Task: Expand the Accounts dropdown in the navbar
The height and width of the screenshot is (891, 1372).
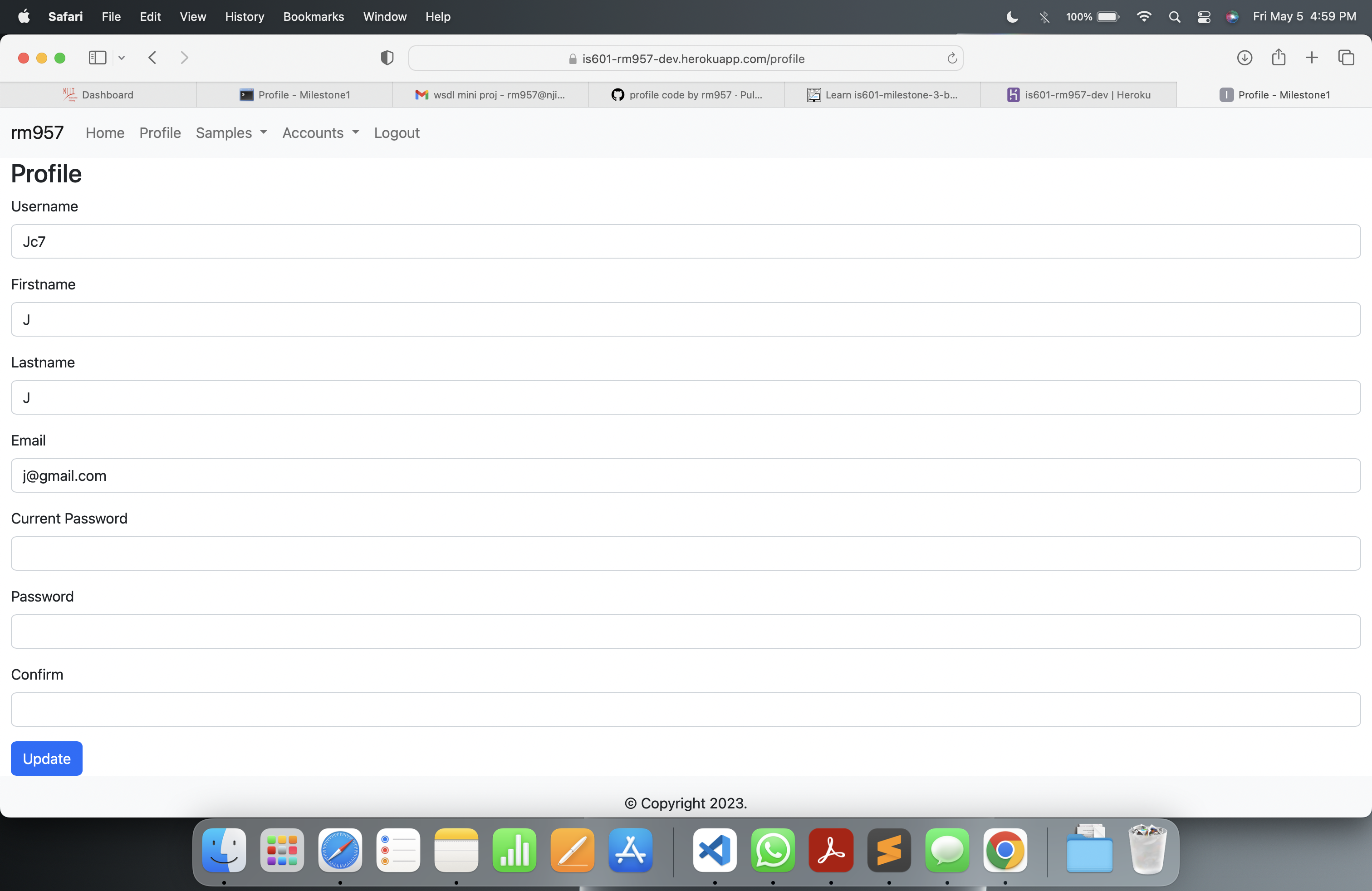Action: coord(320,132)
